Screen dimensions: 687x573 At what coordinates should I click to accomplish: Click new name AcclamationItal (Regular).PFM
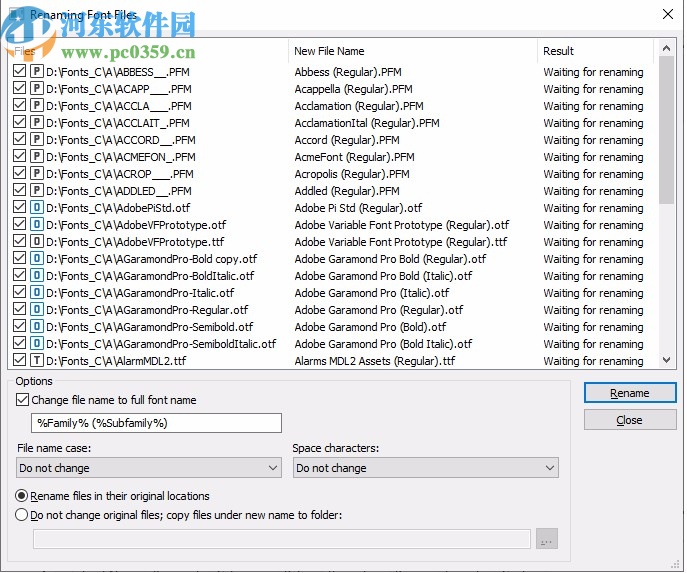tap(367, 123)
